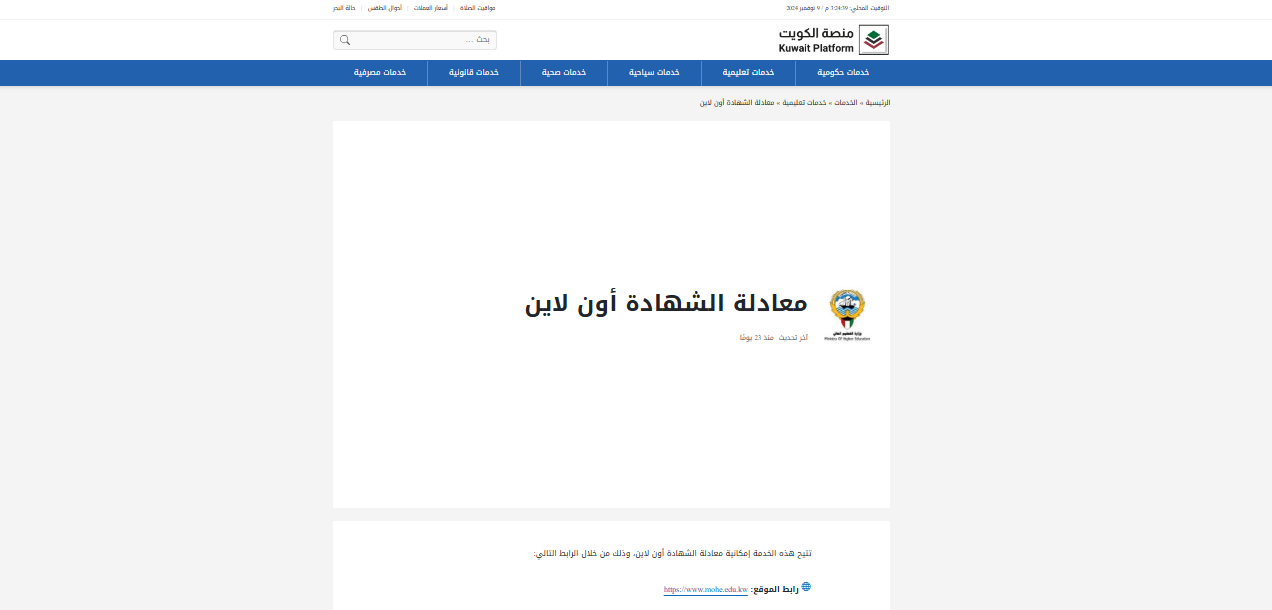
Task: Click الخدمات breadcrumb link
Action: click(846, 103)
